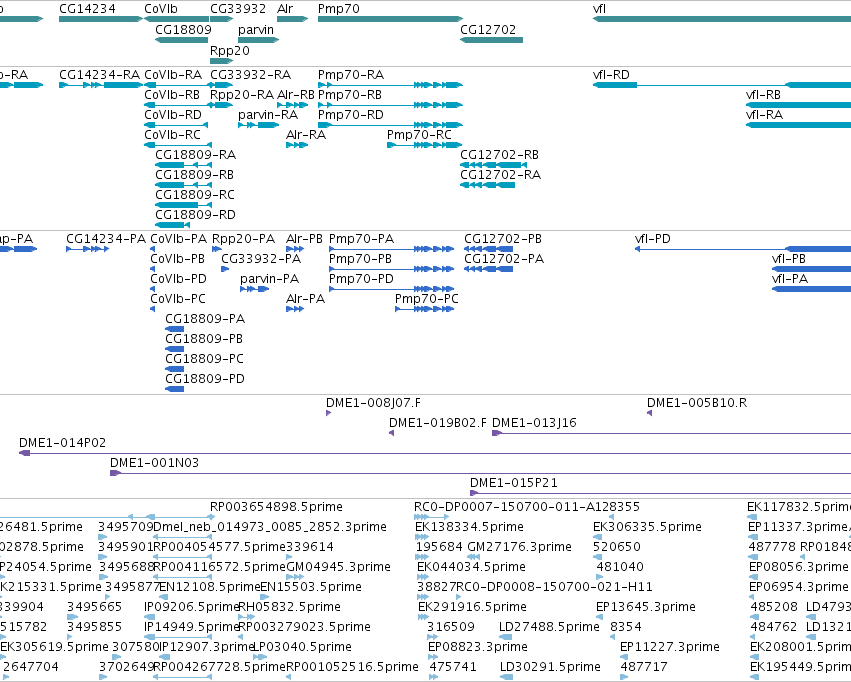
Task: Click transcript CG18809-RC
Action: tap(183, 205)
